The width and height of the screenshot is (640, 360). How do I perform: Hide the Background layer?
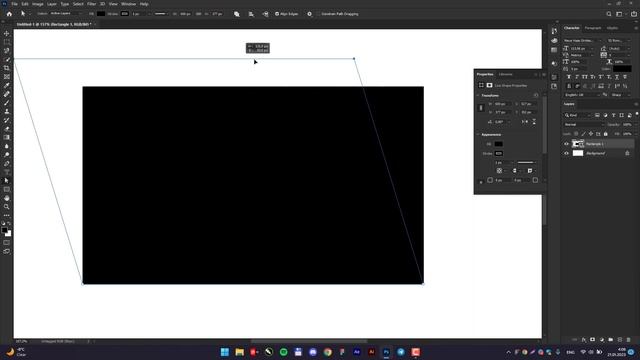point(566,153)
